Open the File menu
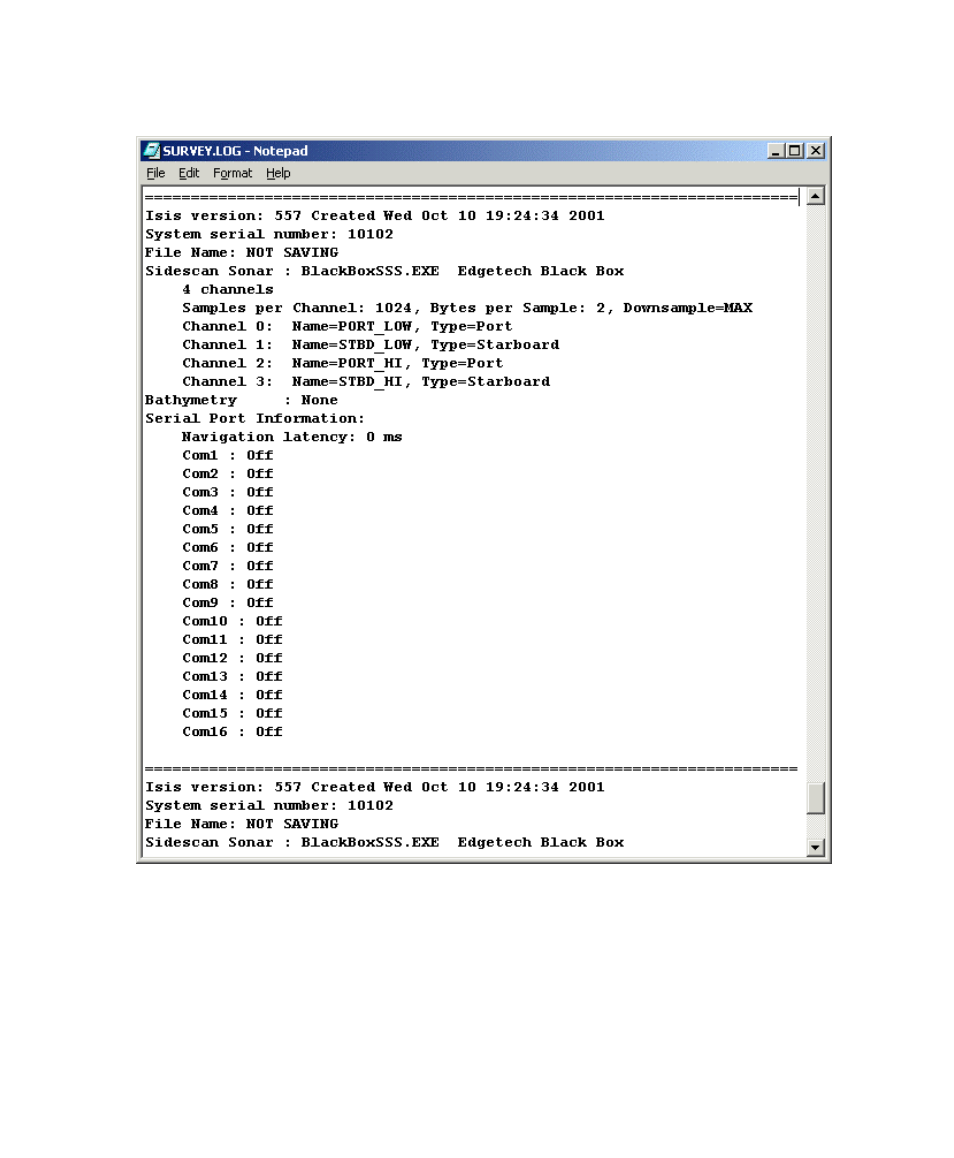This screenshot has width=954, height=1158. [155, 173]
